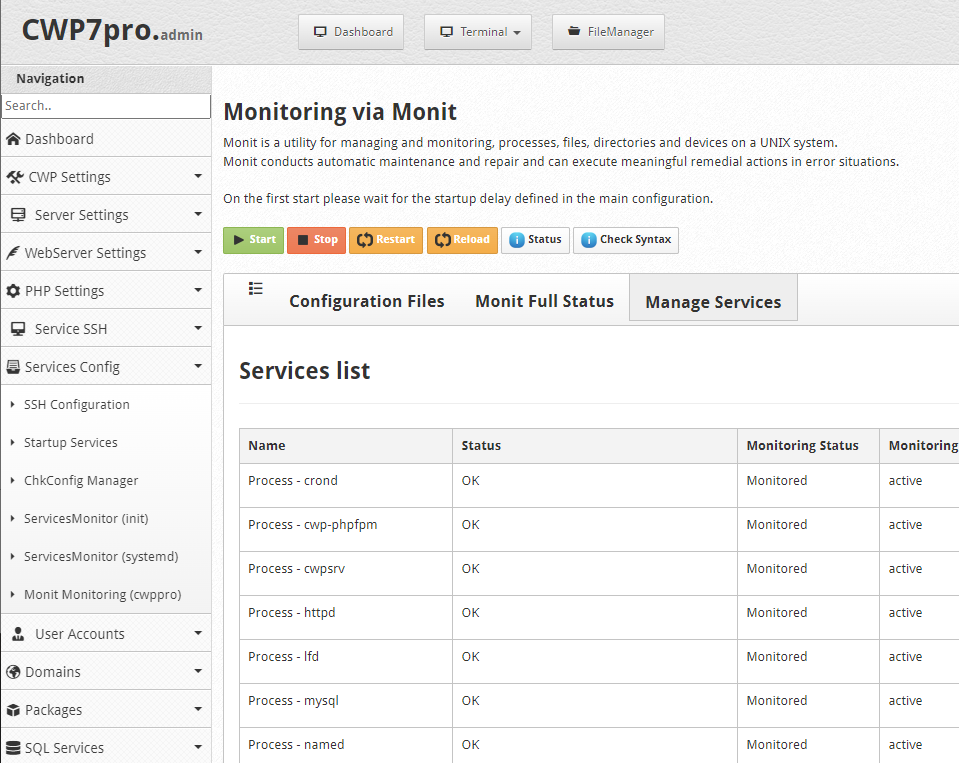Screen dimensions: 959x763
Task: Run the Check Syntax button
Action: (x=625, y=240)
